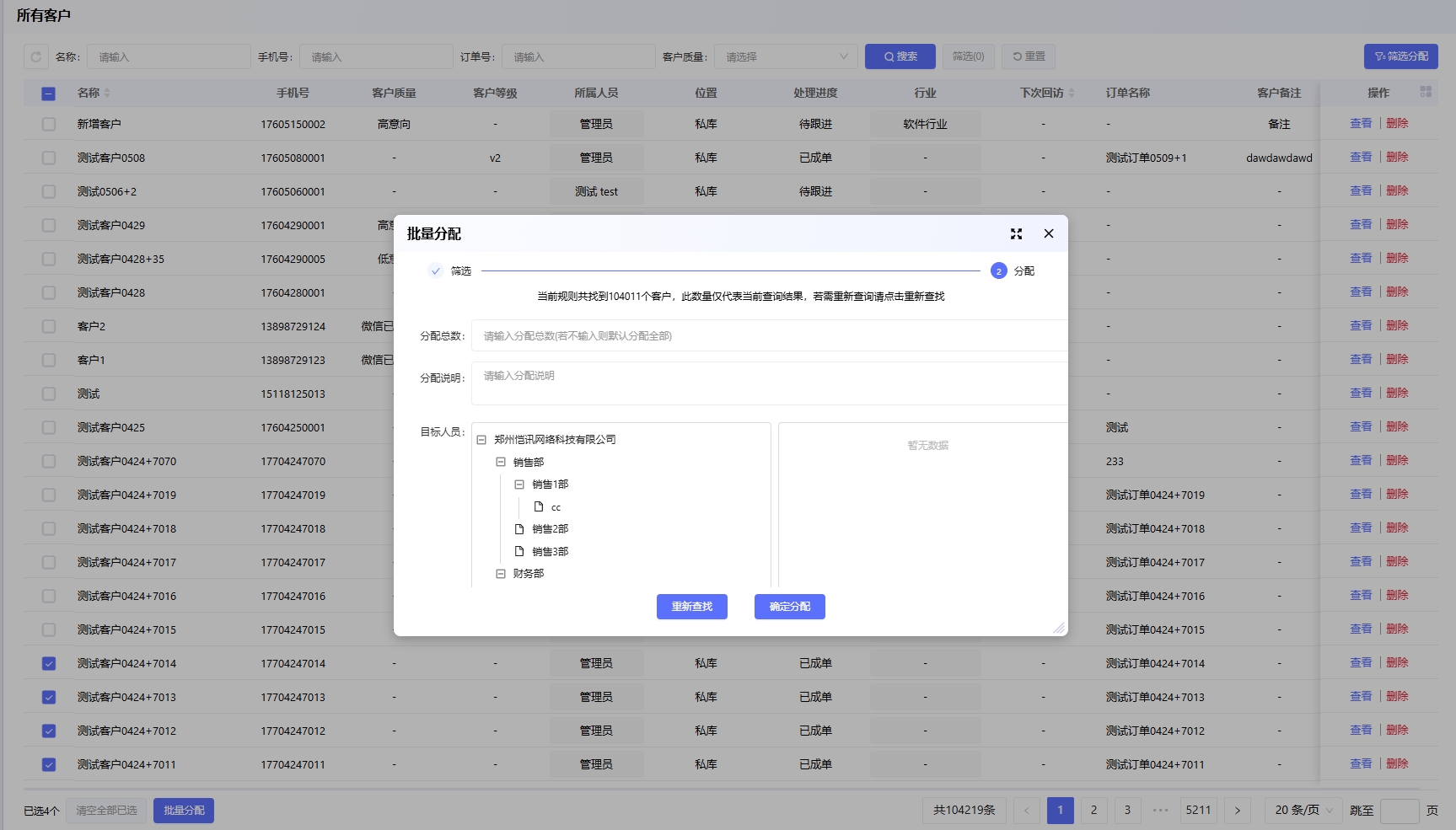Close the 批量分配 dialog

pos(1048,234)
